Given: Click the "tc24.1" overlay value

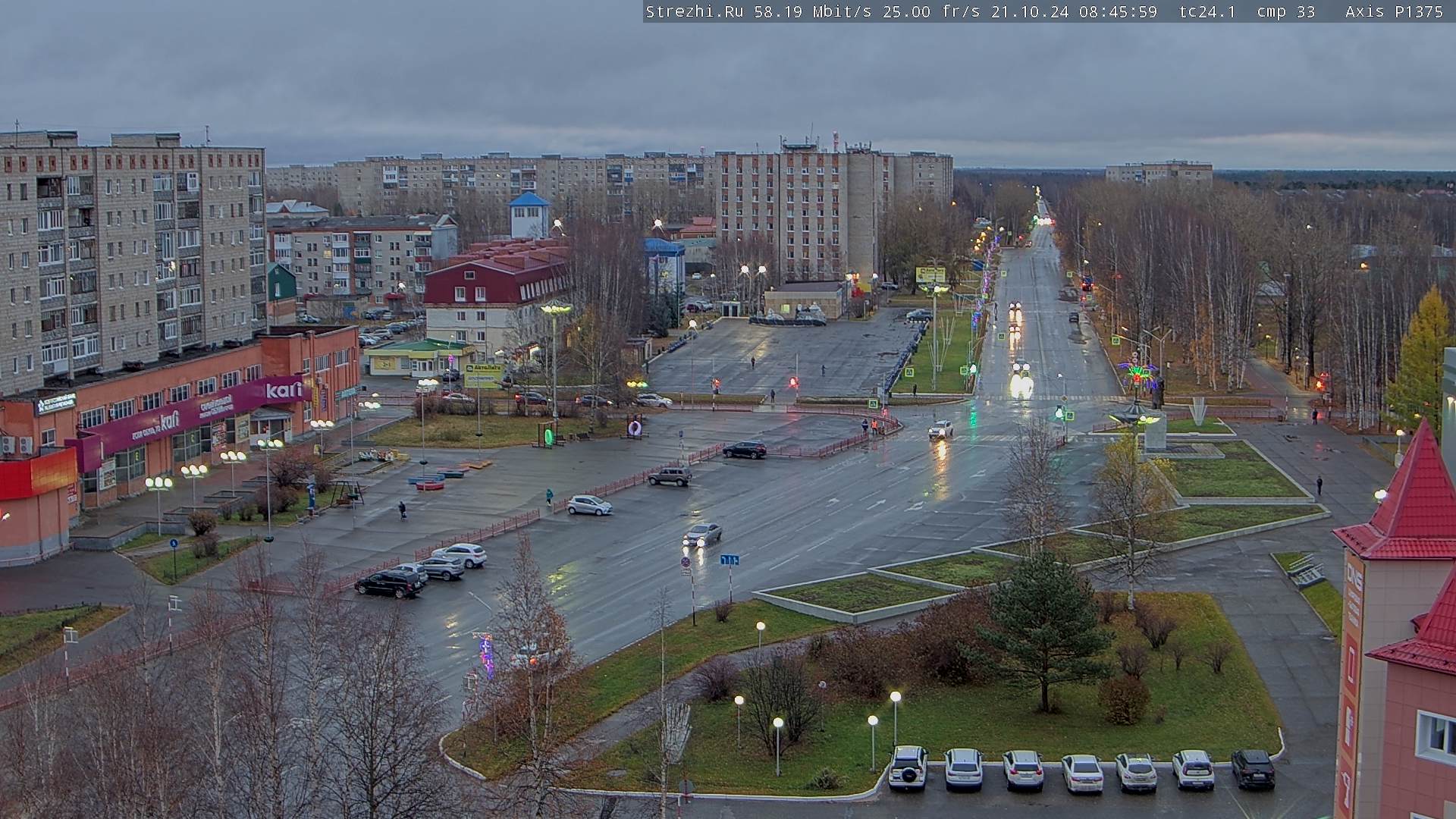Looking at the screenshot, I should tap(1207, 11).
